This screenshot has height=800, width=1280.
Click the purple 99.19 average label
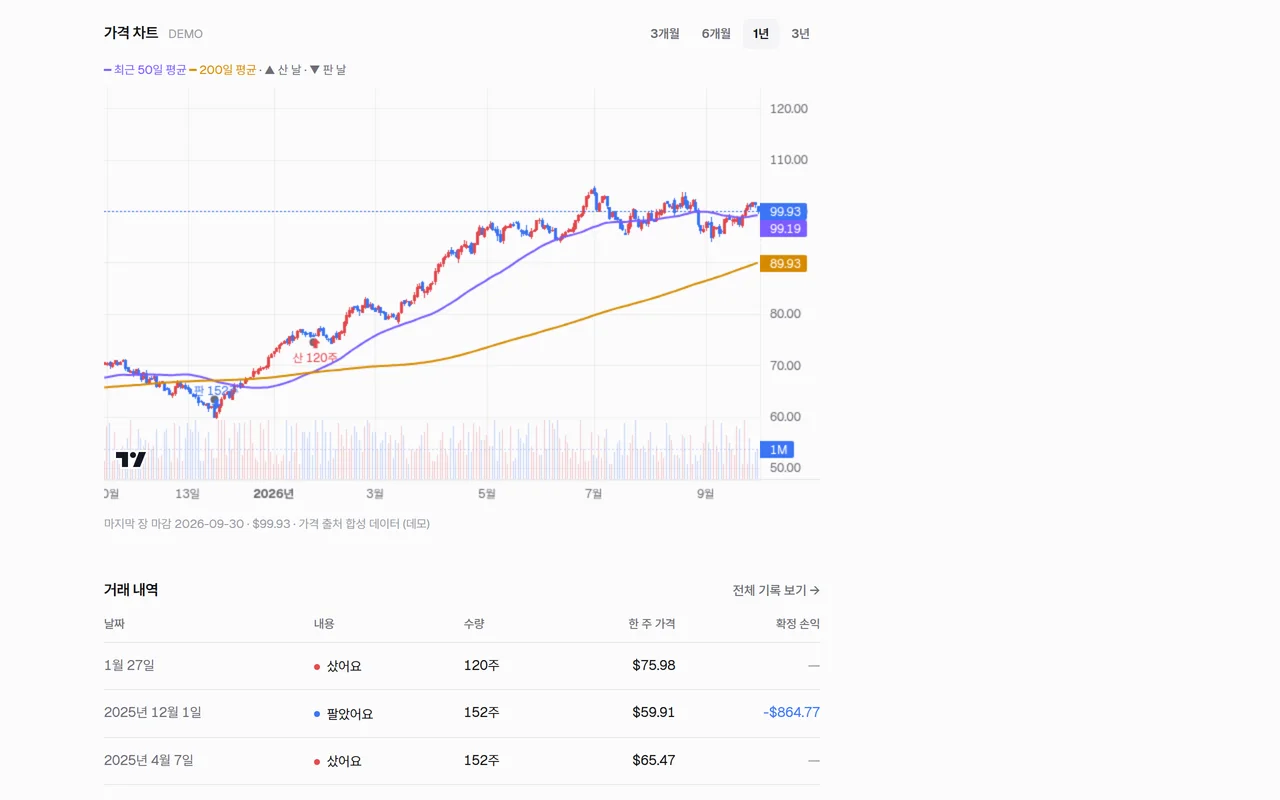pyautogui.click(x=783, y=229)
